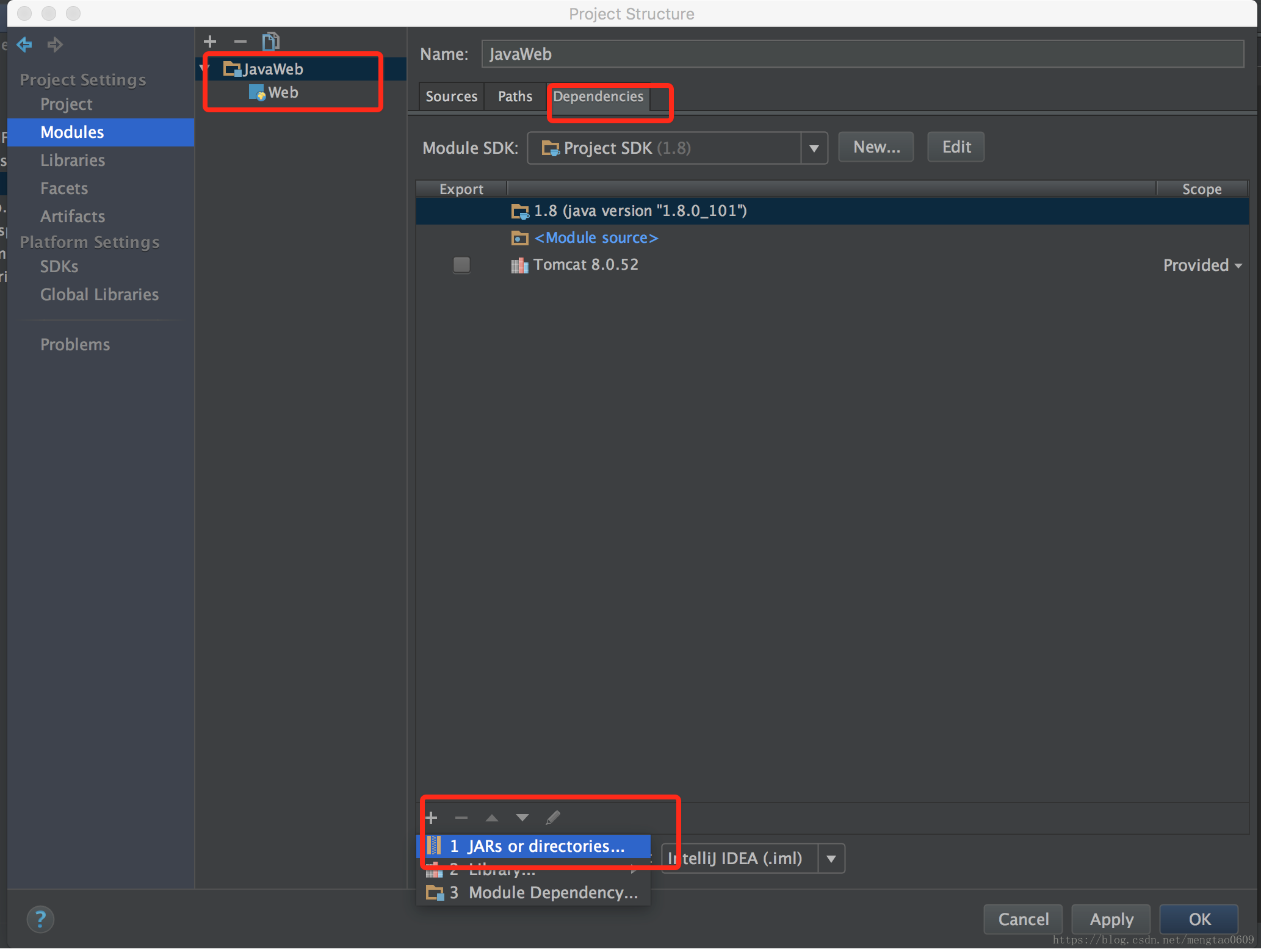Choose the Library menu entry

tap(533, 869)
